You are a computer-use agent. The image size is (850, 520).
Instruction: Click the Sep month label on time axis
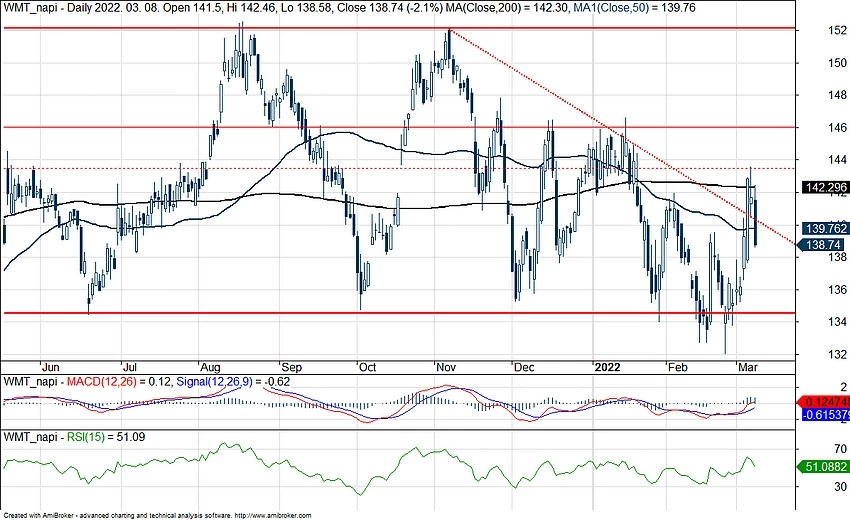click(x=291, y=367)
